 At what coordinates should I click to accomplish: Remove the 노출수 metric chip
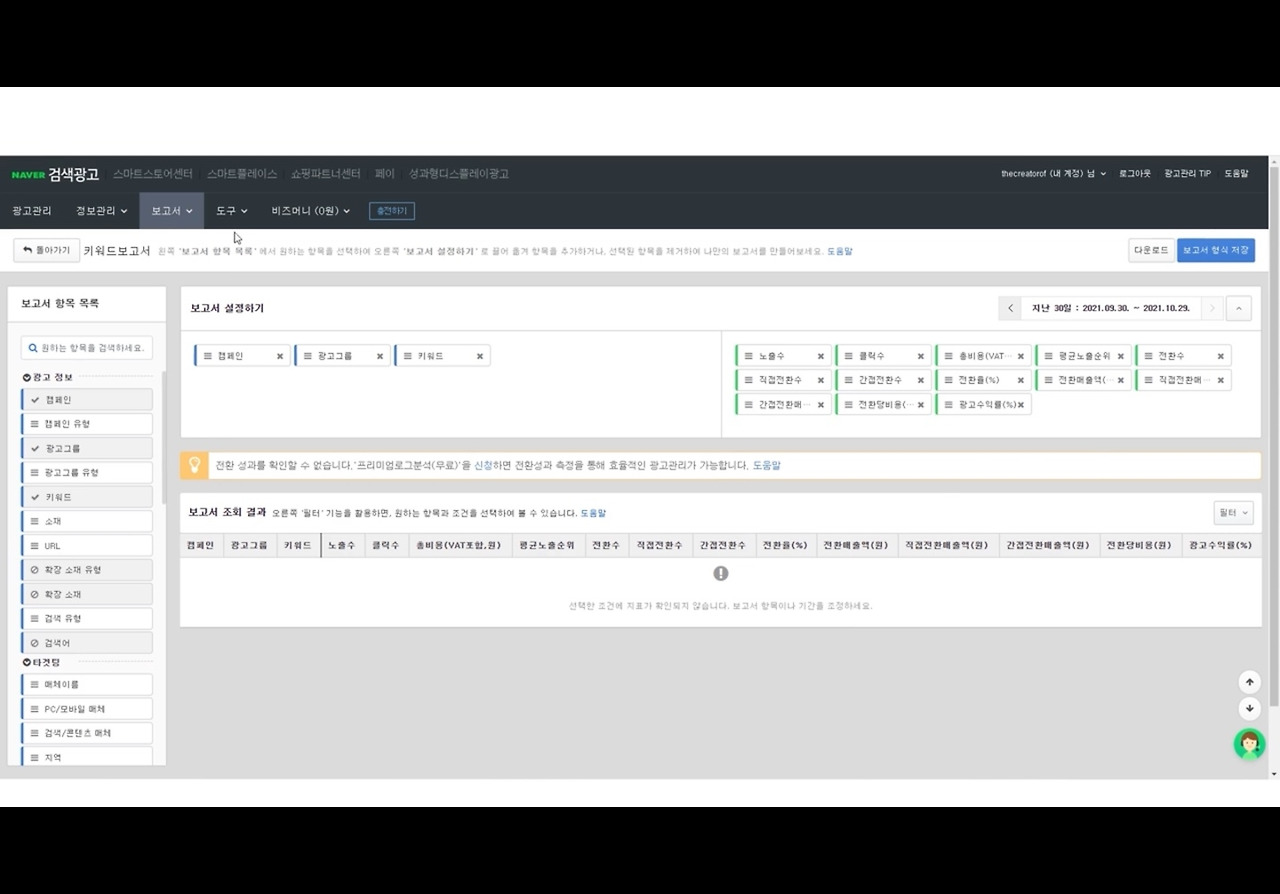pyautogui.click(x=821, y=356)
